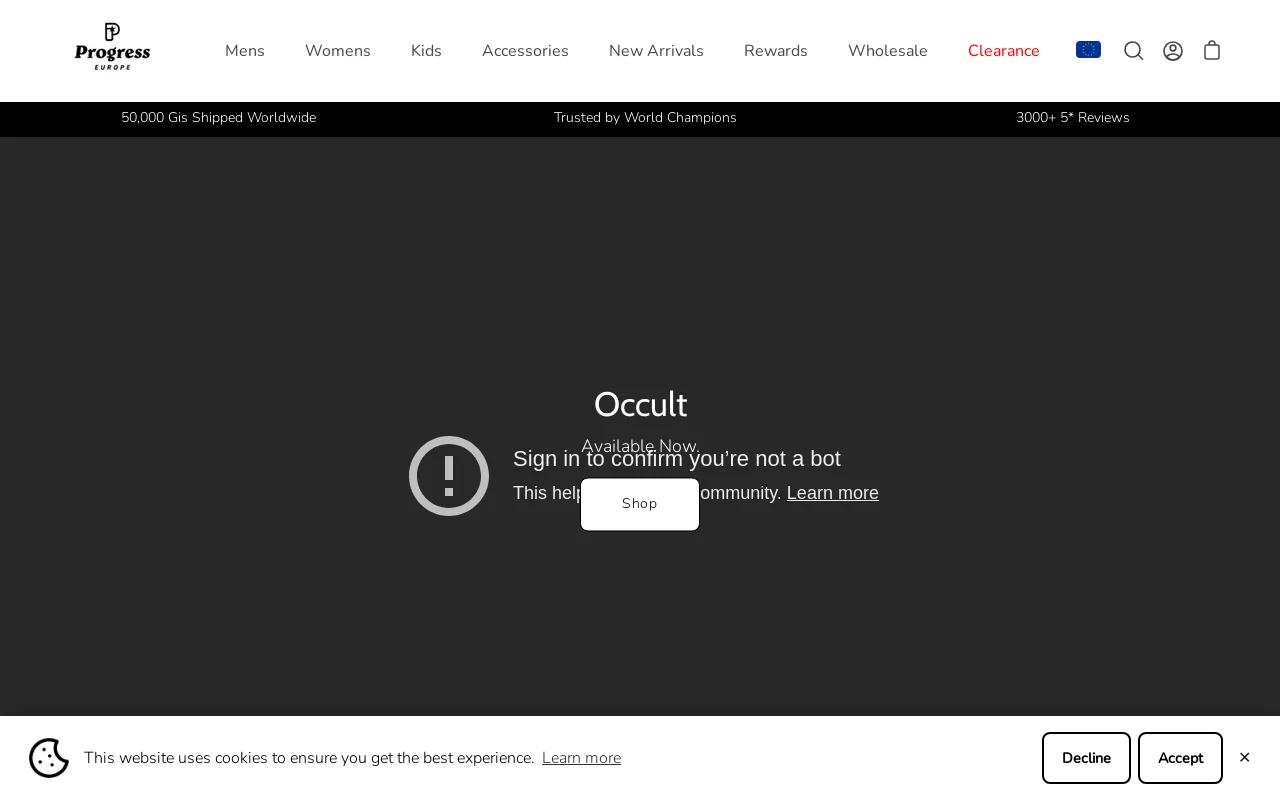
Task: Open the shopping bag cart icon
Action: pos(1212,51)
